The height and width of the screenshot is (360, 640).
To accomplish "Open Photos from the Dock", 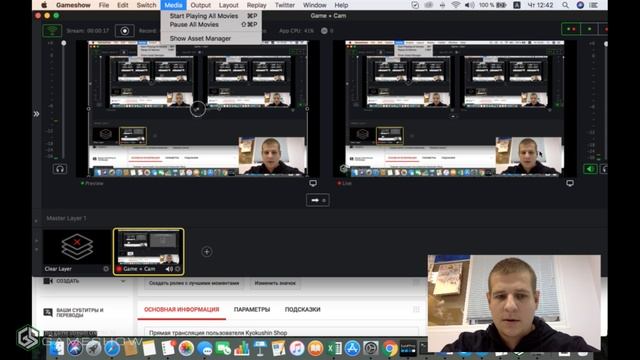I will [x=186, y=349].
